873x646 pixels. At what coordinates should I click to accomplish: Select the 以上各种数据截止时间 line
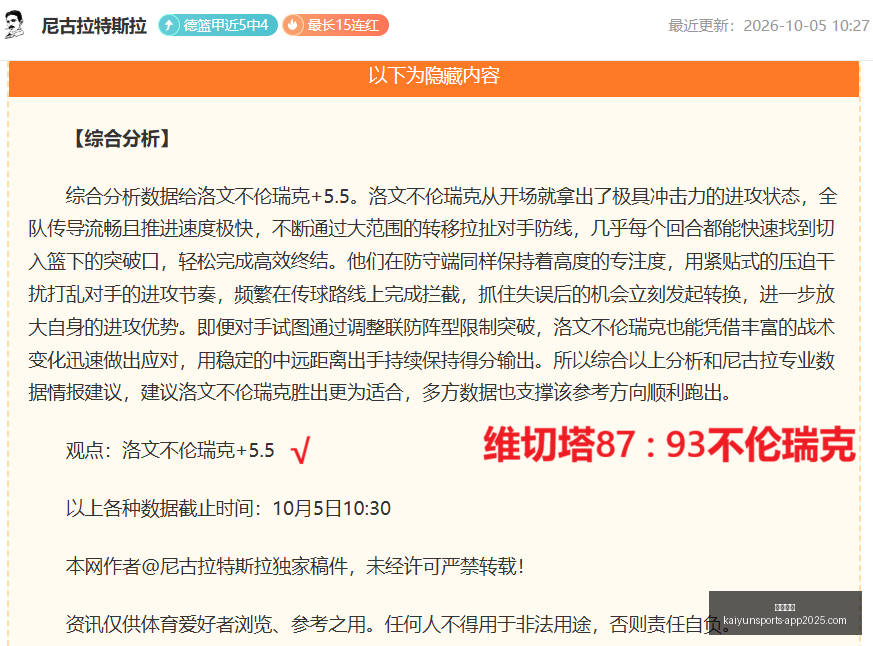click(x=228, y=508)
